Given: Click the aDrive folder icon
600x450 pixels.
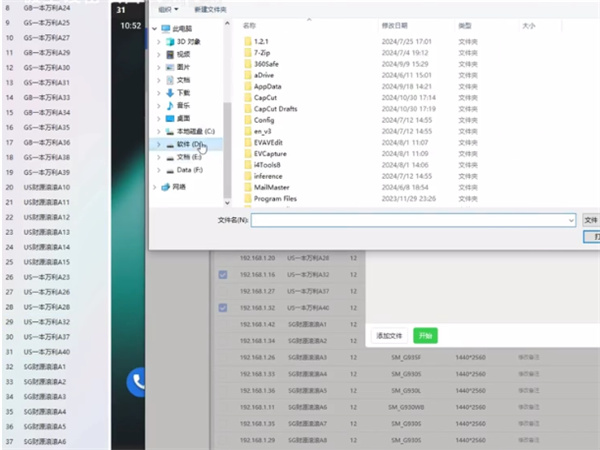Looking at the screenshot, I should pos(248,75).
